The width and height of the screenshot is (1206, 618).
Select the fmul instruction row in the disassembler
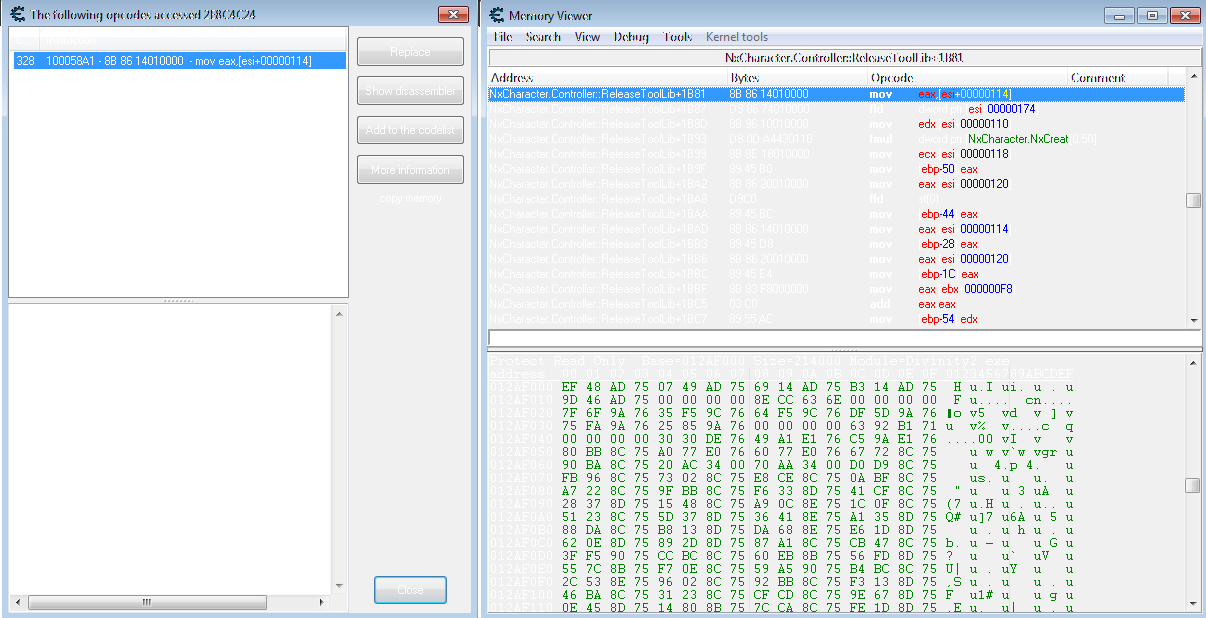point(836,139)
